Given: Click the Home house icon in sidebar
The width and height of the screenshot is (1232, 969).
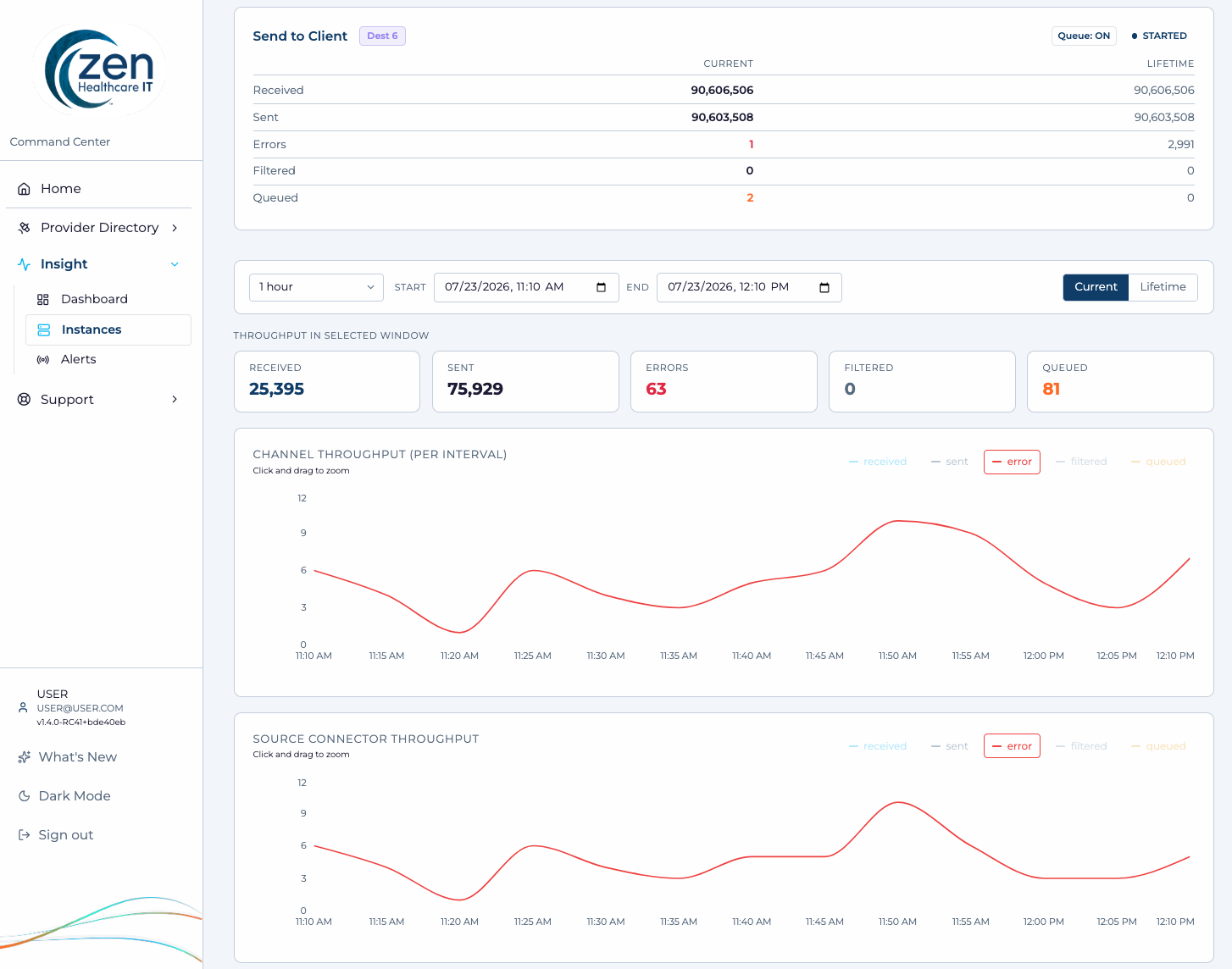Looking at the screenshot, I should (x=24, y=189).
